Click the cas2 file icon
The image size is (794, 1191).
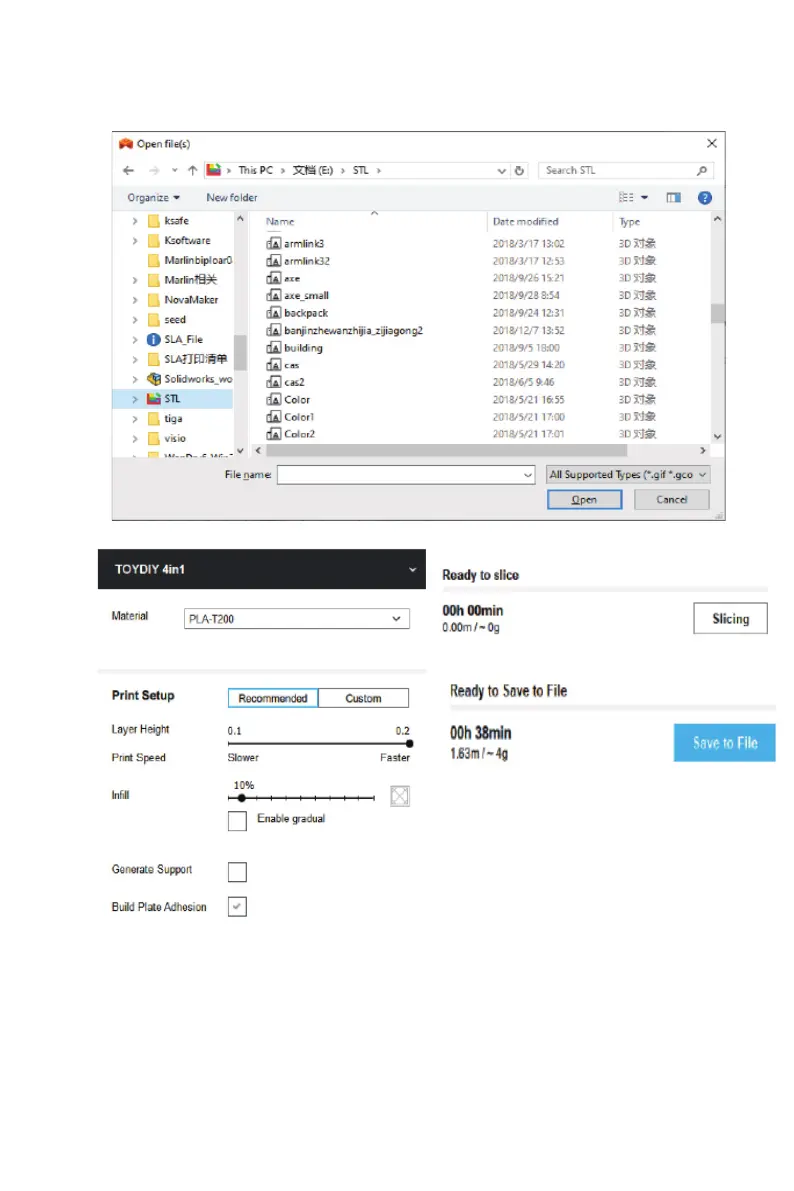pos(274,382)
